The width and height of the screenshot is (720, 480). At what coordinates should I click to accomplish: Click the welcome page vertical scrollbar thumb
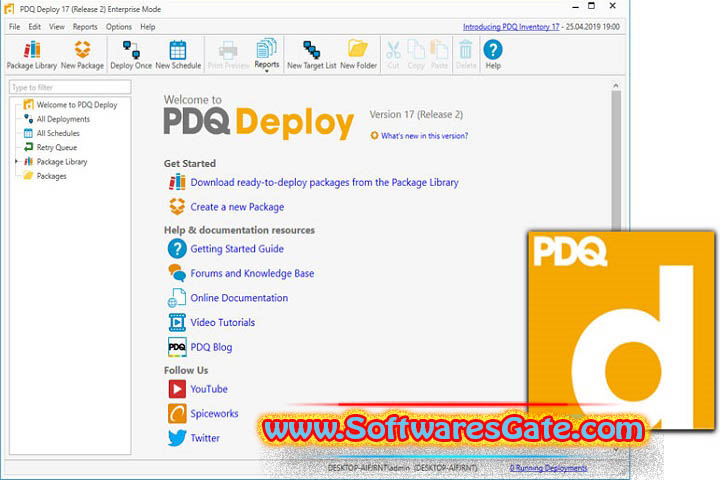tap(616, 161)
